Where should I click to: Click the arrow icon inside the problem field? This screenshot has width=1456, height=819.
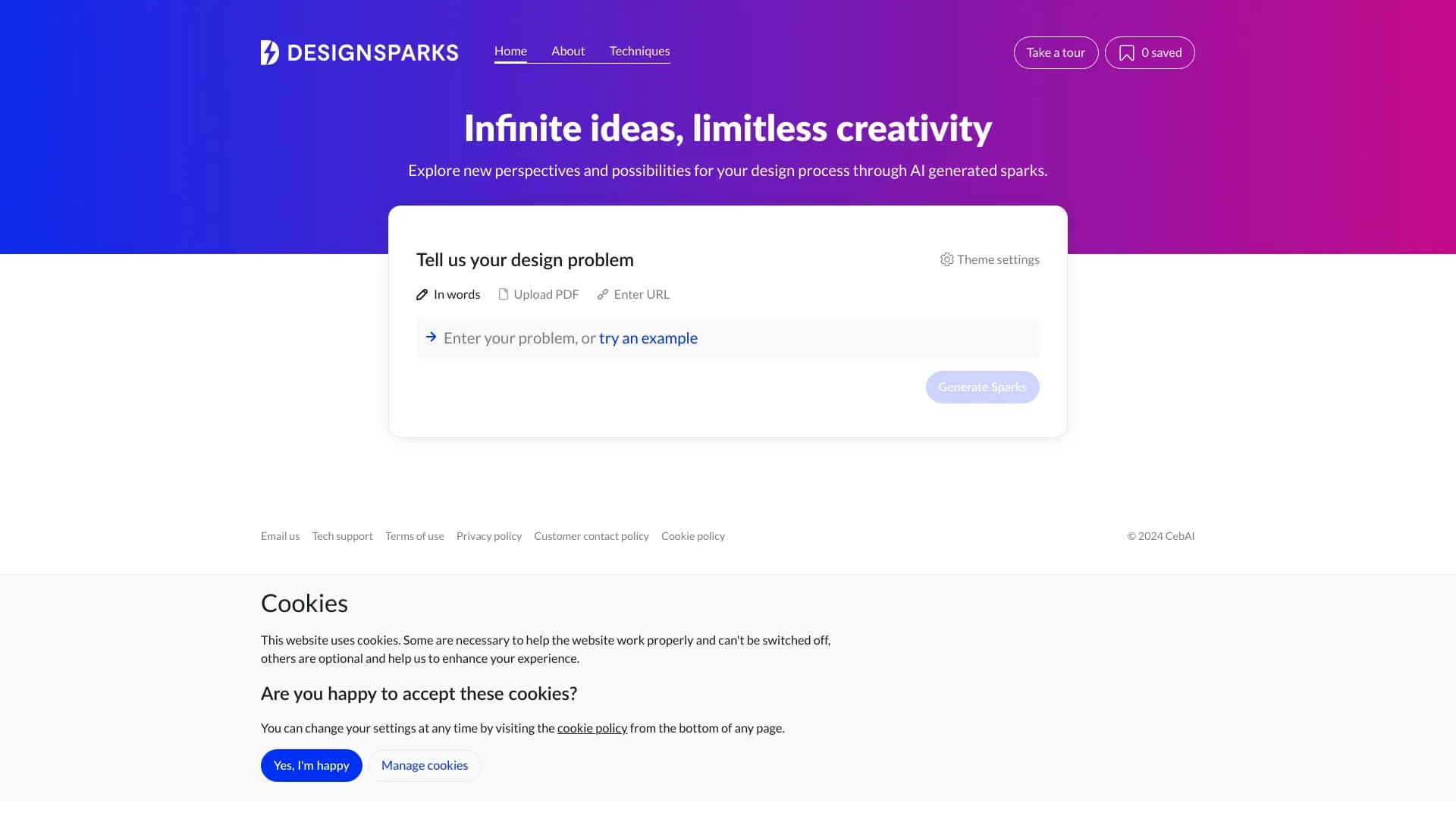coord(431,337)
